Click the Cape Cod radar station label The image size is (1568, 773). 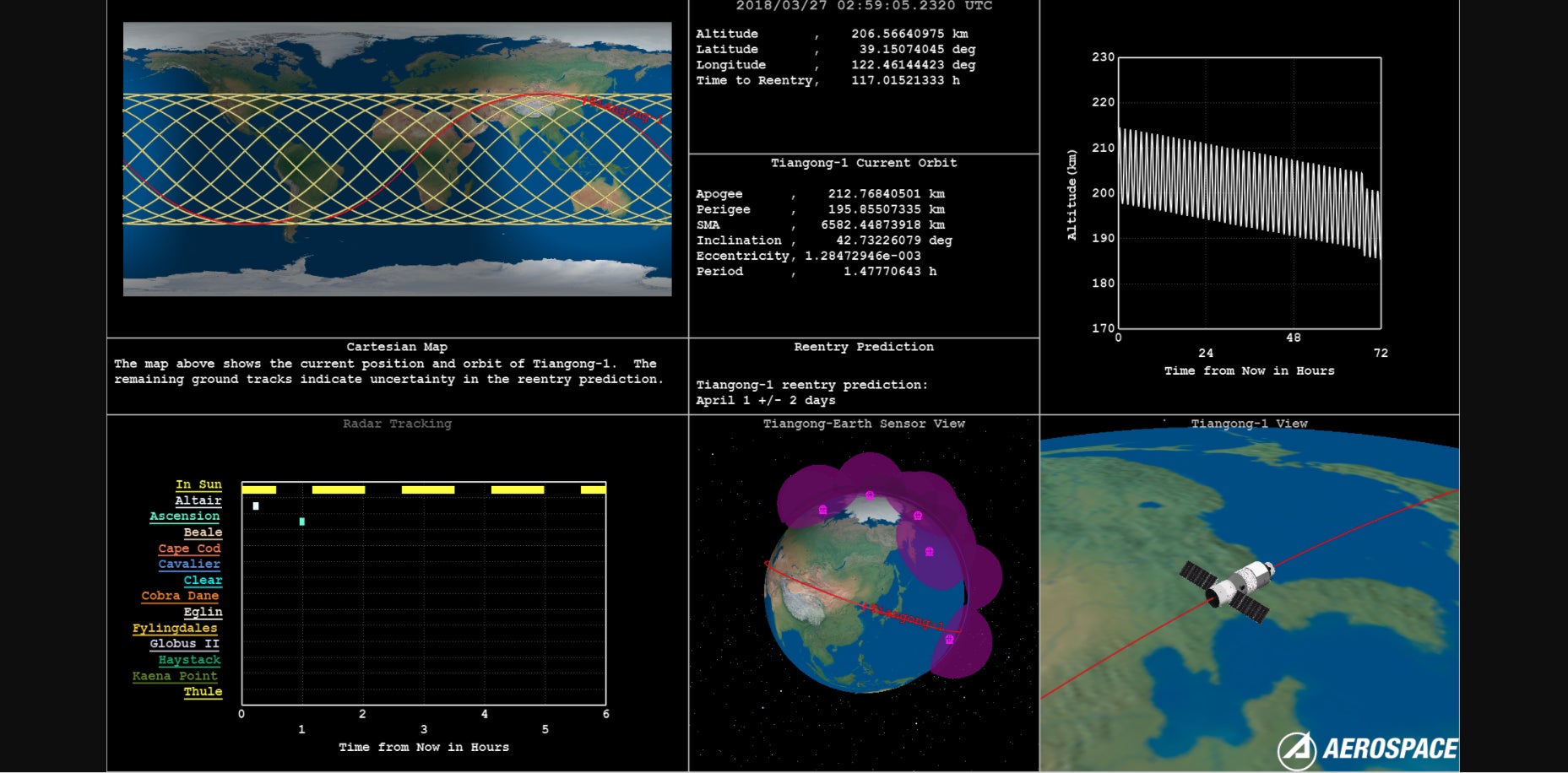[189, 549]
